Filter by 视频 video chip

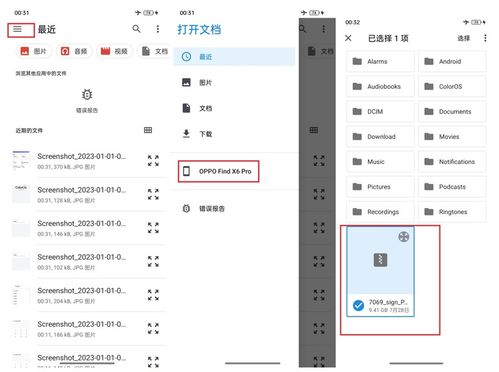click(x=114, y=51)
